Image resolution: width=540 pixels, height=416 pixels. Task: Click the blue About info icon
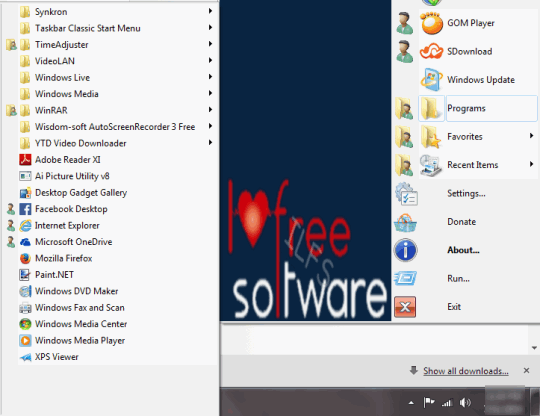click(x=405, y=250)
